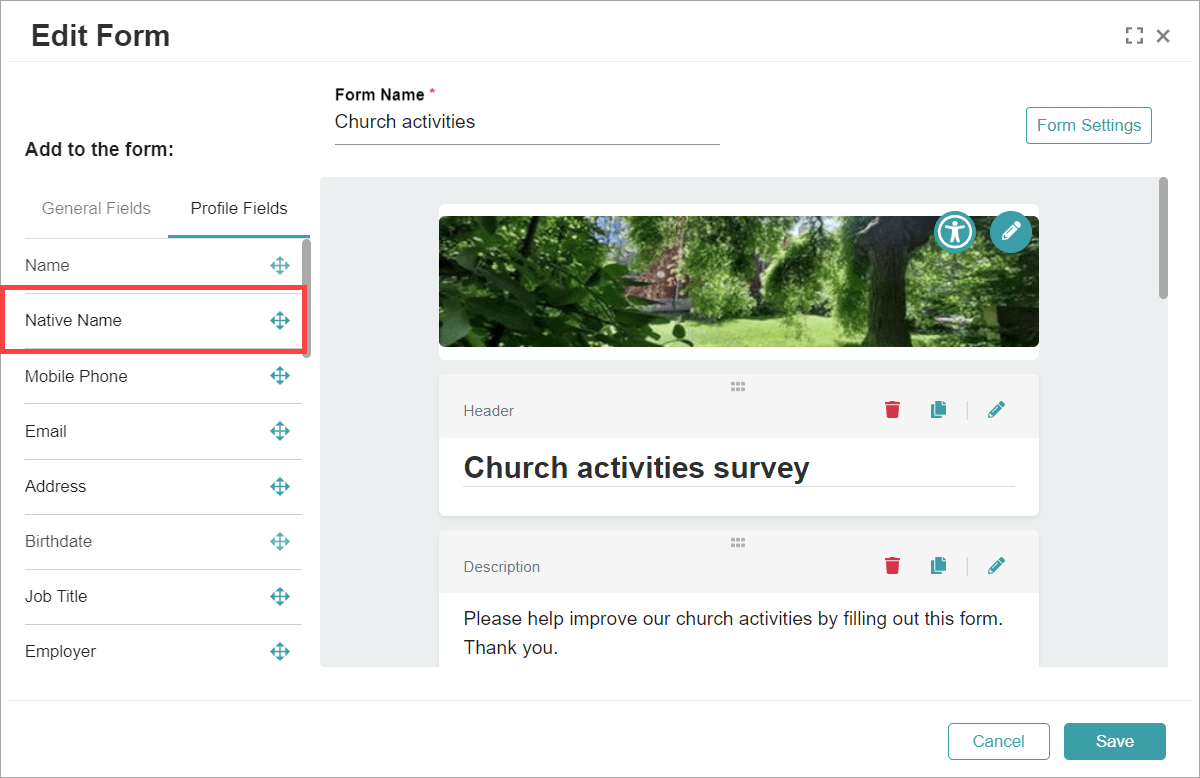This screenshot has width=1200, height=778.
Task: Close the Edit Form dialog
Action: point(1163,36)
